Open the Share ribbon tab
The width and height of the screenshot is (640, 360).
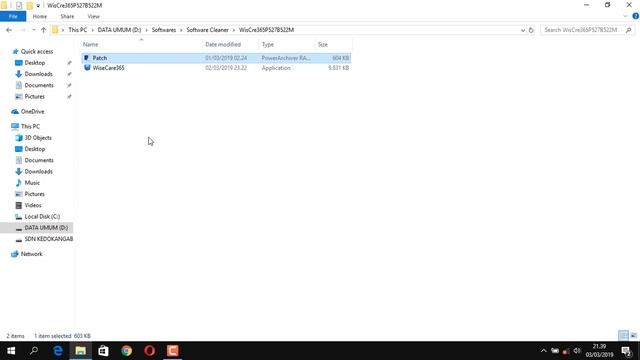point(67,16)
